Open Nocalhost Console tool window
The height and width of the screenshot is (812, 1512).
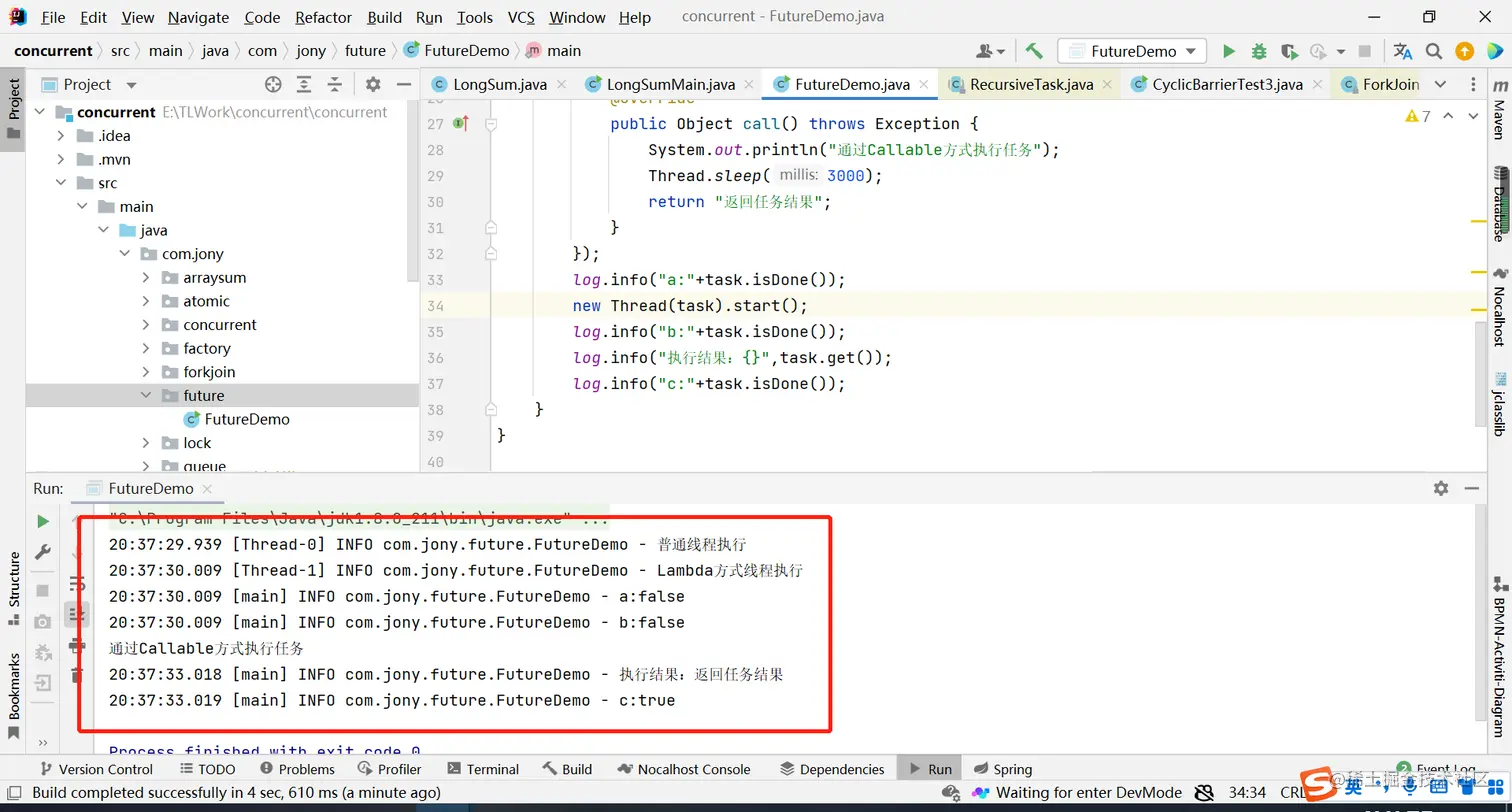[x=684, y=769]
